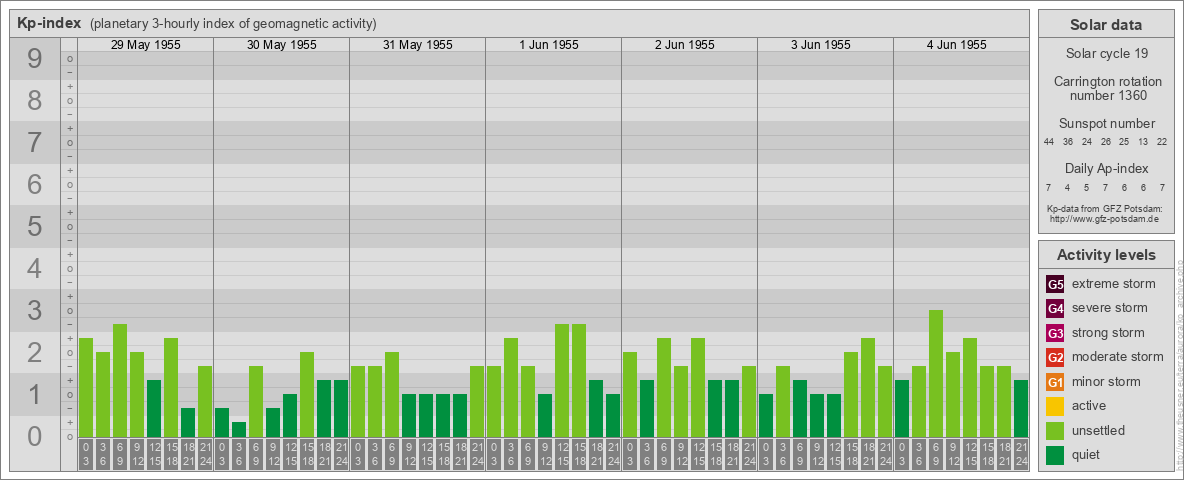The width and height of the screenshot is (1184, 480).
Task: Select the 2 Jun 1955 date header
Action: coord(685,45)
